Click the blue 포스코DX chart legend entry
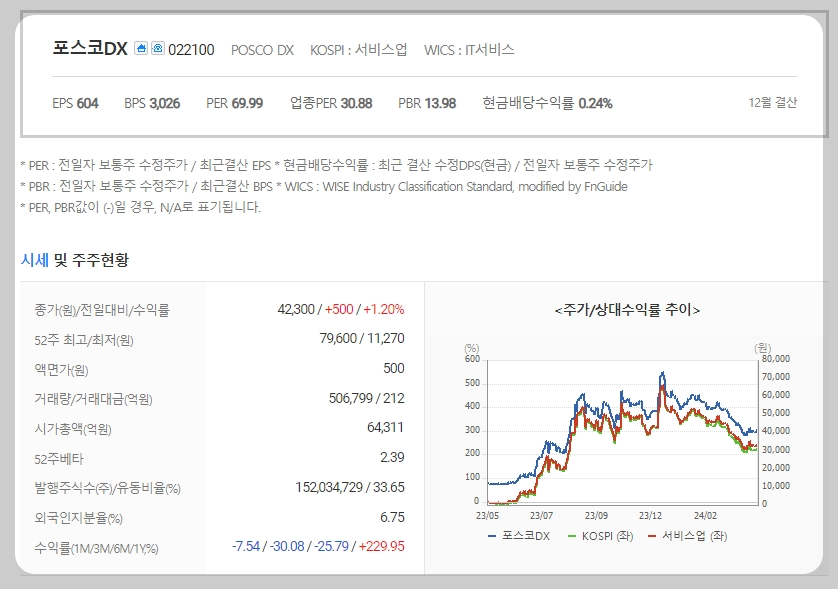Screen dimensions: 838x589 point(519,536)
